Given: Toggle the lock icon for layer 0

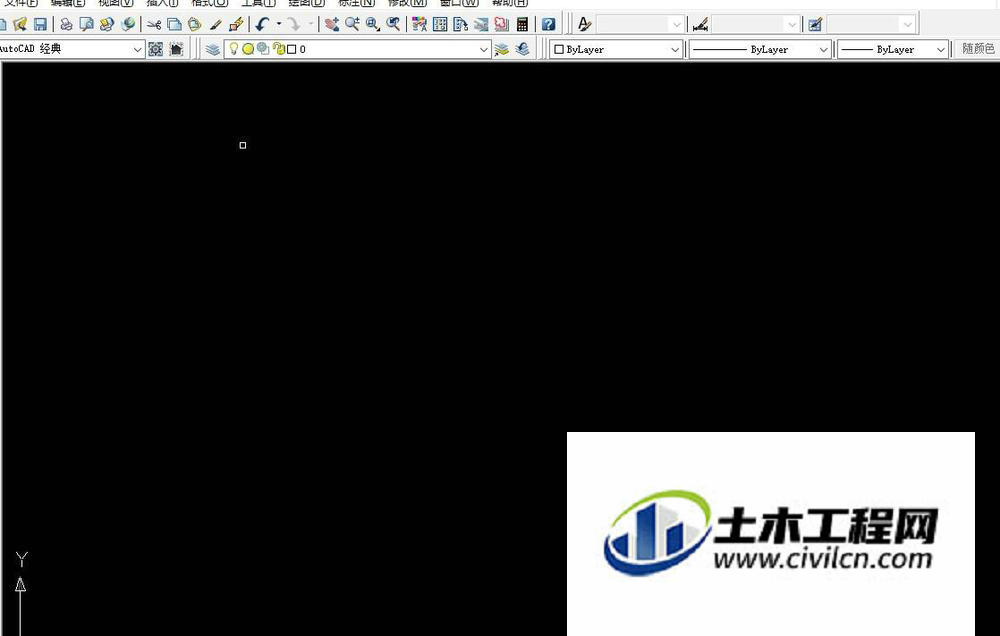Looking at the screenshot, I should coord(279,48).
